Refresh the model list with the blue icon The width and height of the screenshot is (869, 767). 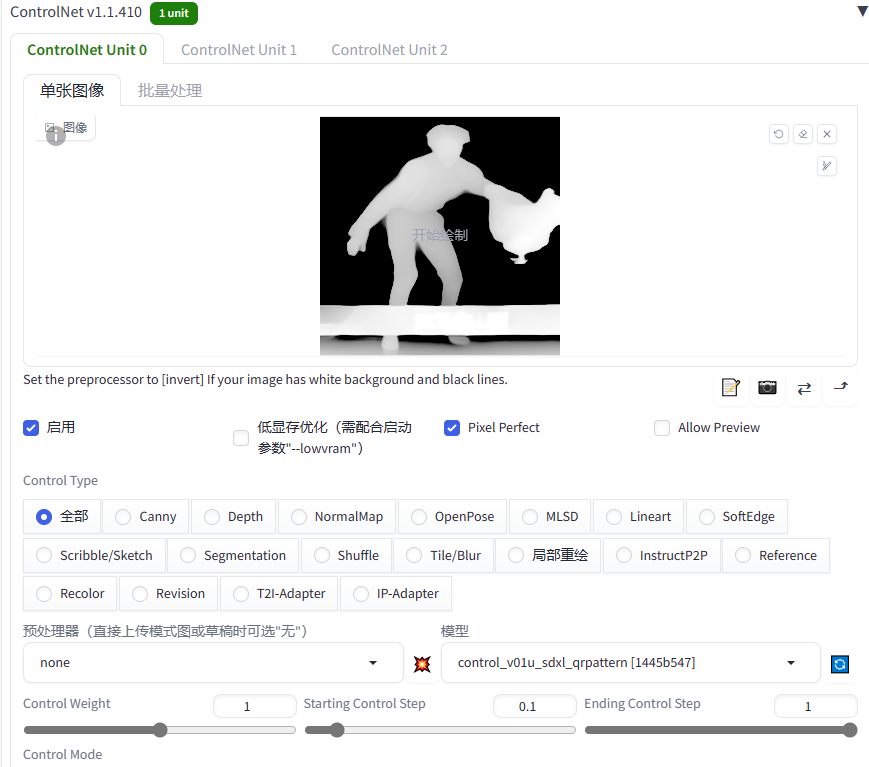[x=840, y=663]
